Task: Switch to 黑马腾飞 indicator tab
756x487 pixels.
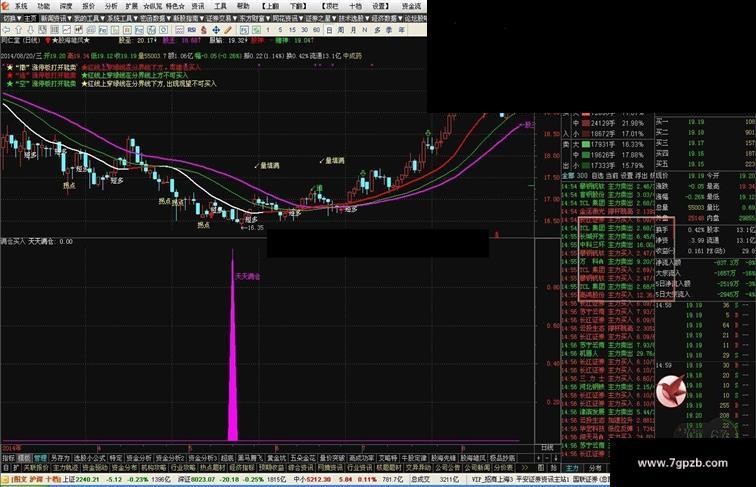Action: pyautogui.click(x=250, y=458)
